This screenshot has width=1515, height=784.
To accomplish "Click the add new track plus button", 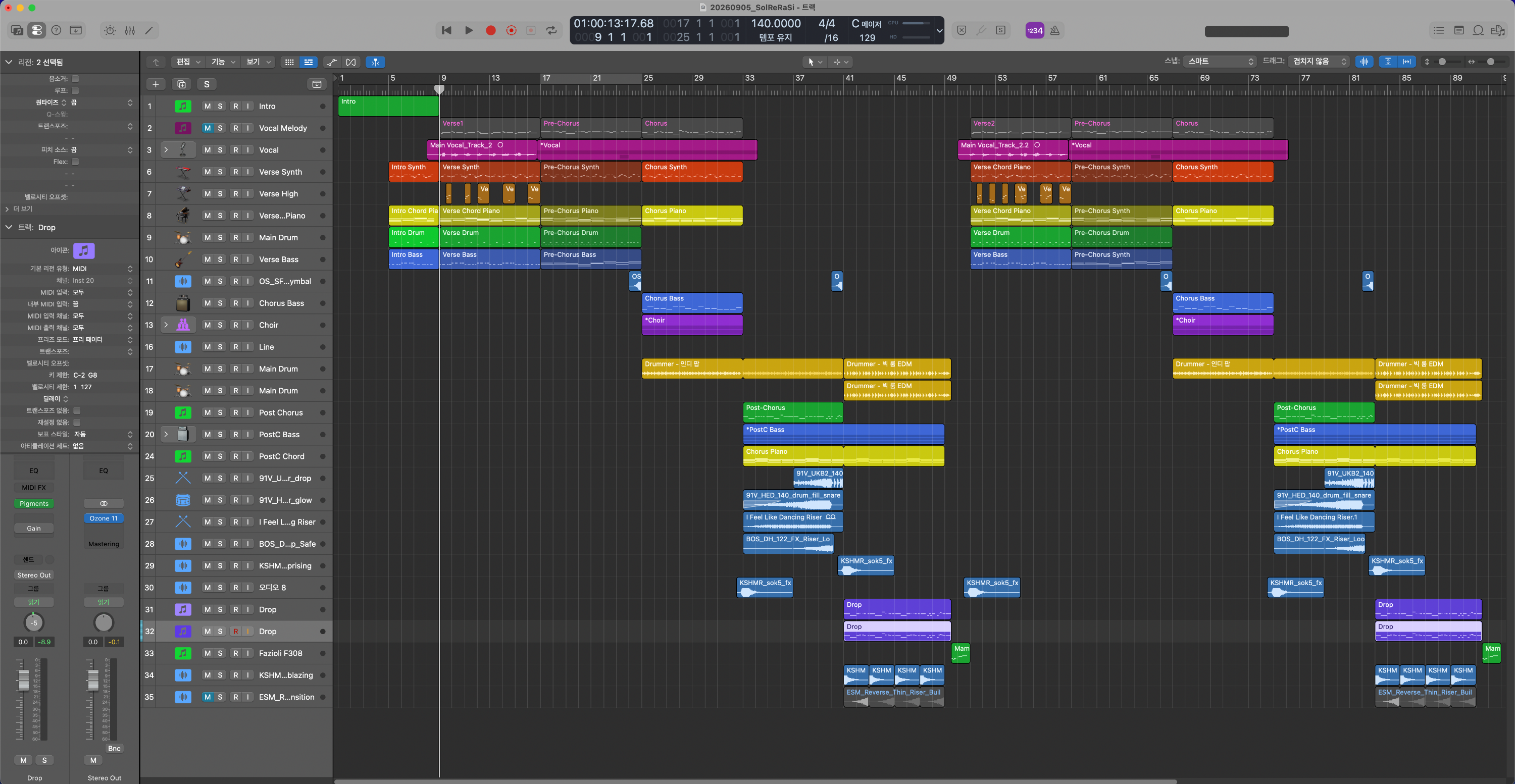I will (x=156, y=85).
